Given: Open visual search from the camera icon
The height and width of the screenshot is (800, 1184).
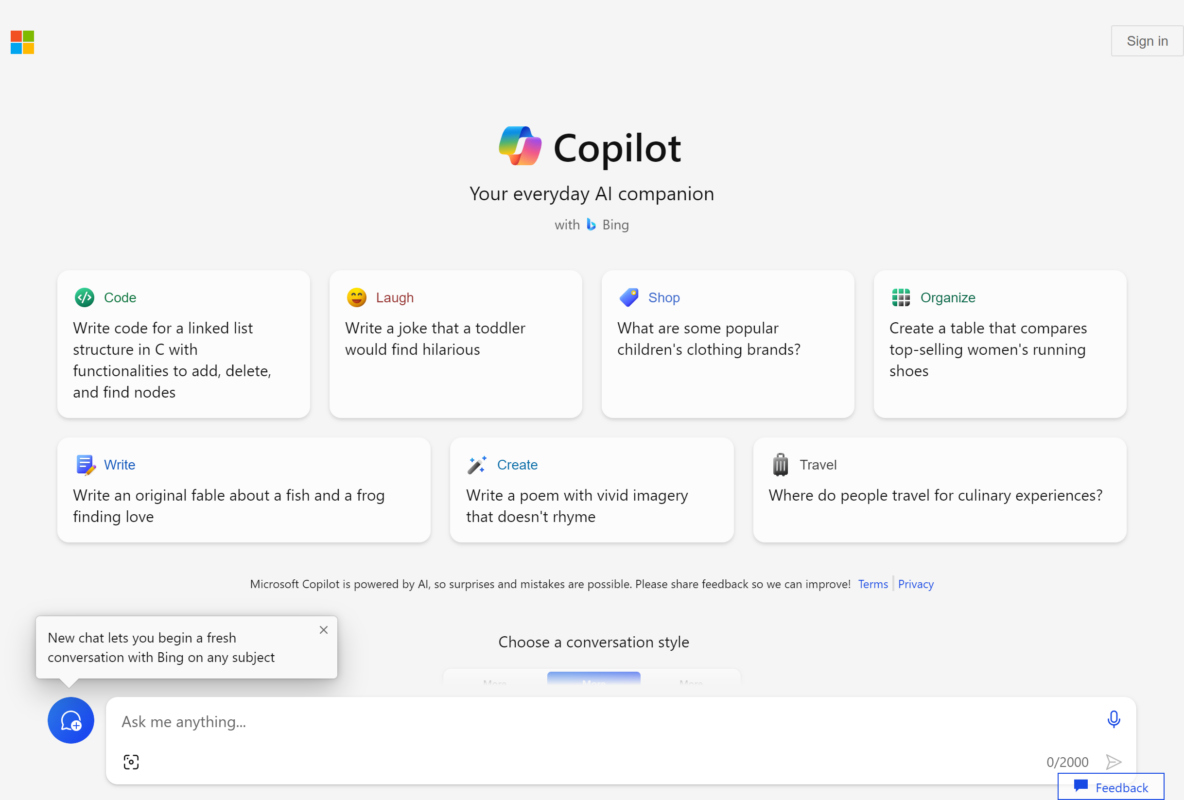Looking at the screenshot, I should (131, 761).
